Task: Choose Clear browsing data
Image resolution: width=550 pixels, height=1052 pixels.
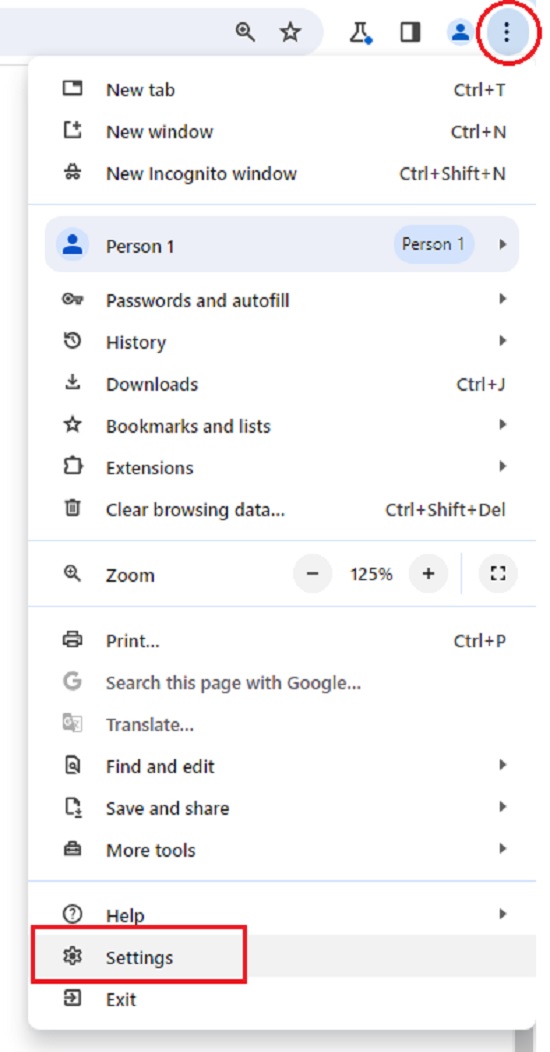Action: point(282,510)
